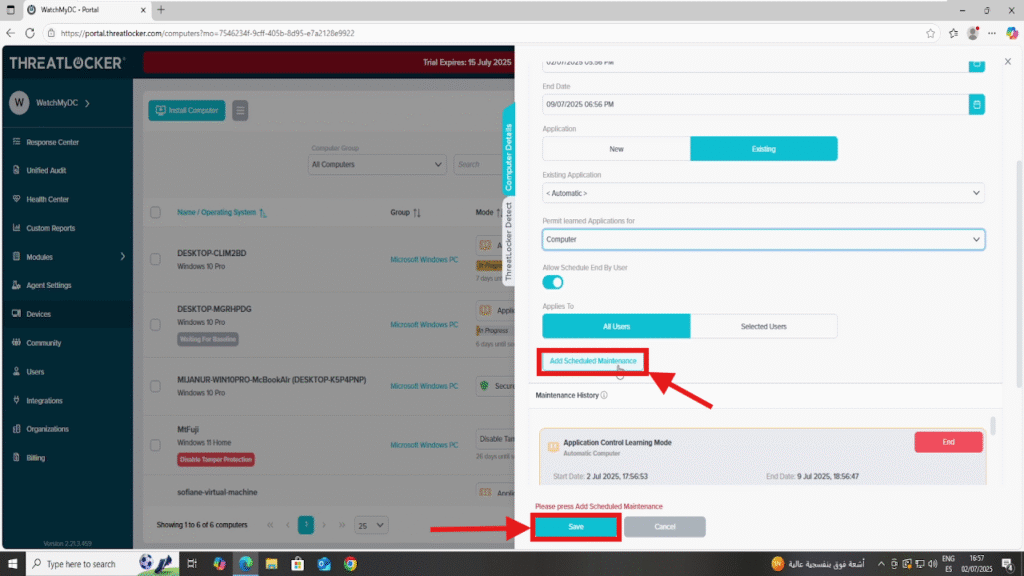The image size is (1024, 576).
Task: Open Task View on taskbar
Action: 192,564
